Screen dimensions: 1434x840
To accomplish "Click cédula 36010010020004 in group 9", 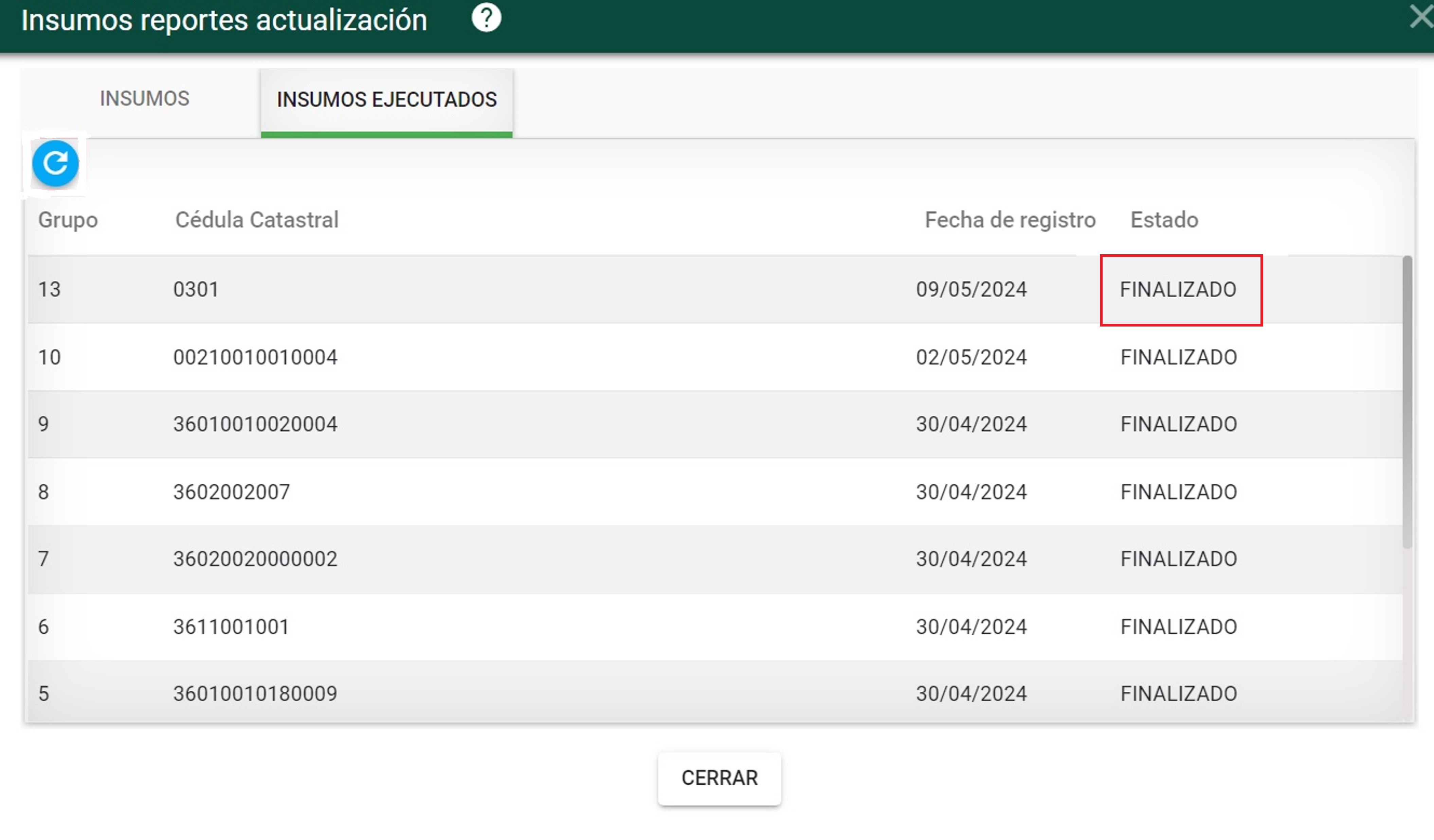I will coord(255,424).
